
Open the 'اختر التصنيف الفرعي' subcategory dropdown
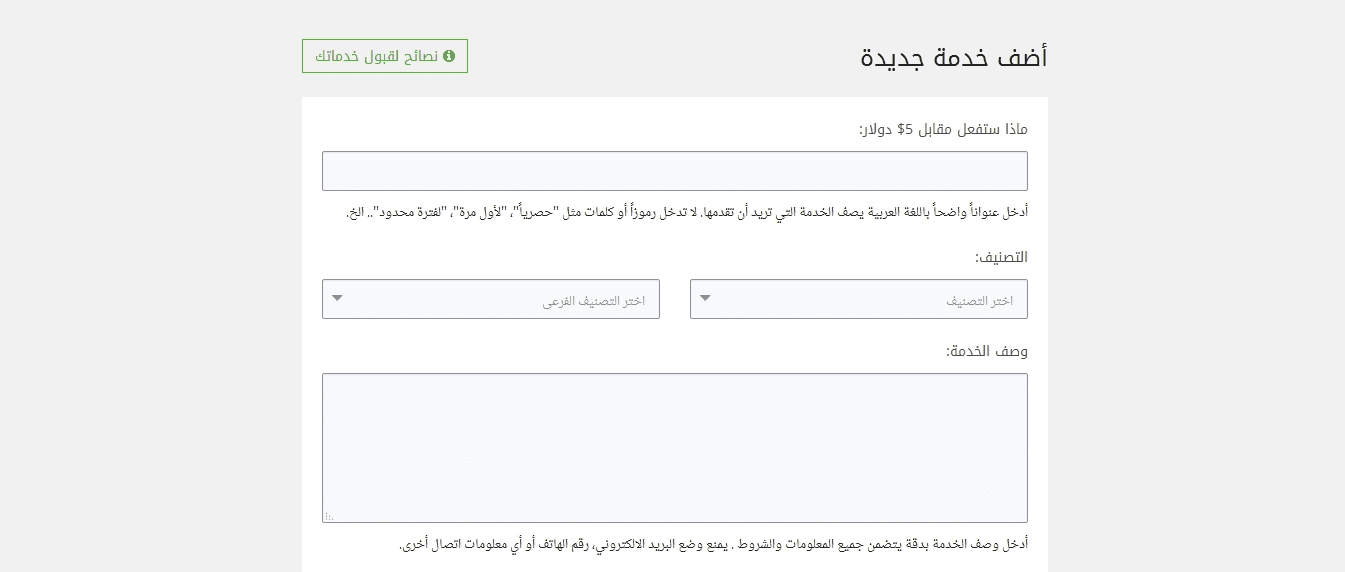click(x=490, y=299)
